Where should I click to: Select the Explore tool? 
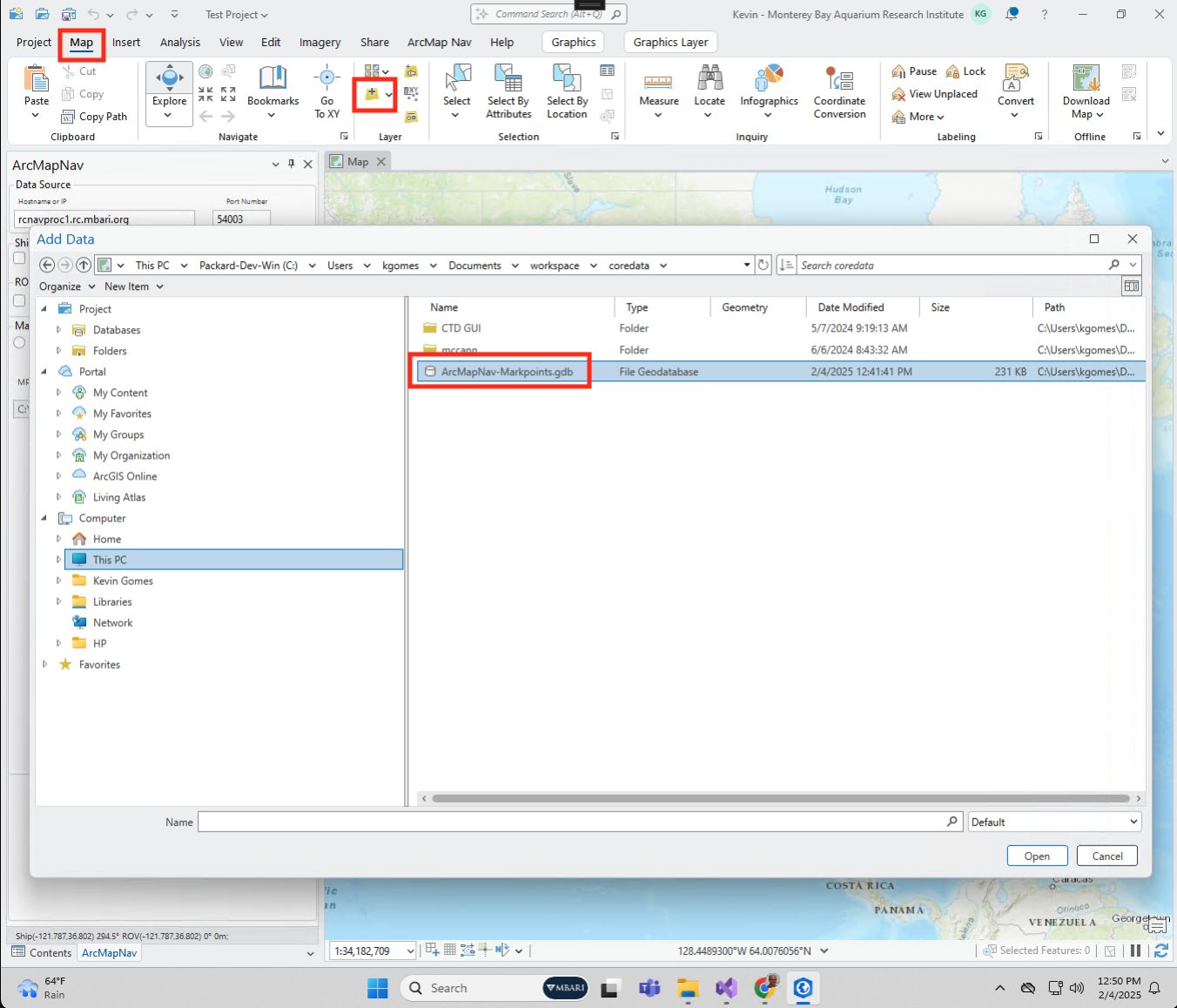click(x=168, y=91)
